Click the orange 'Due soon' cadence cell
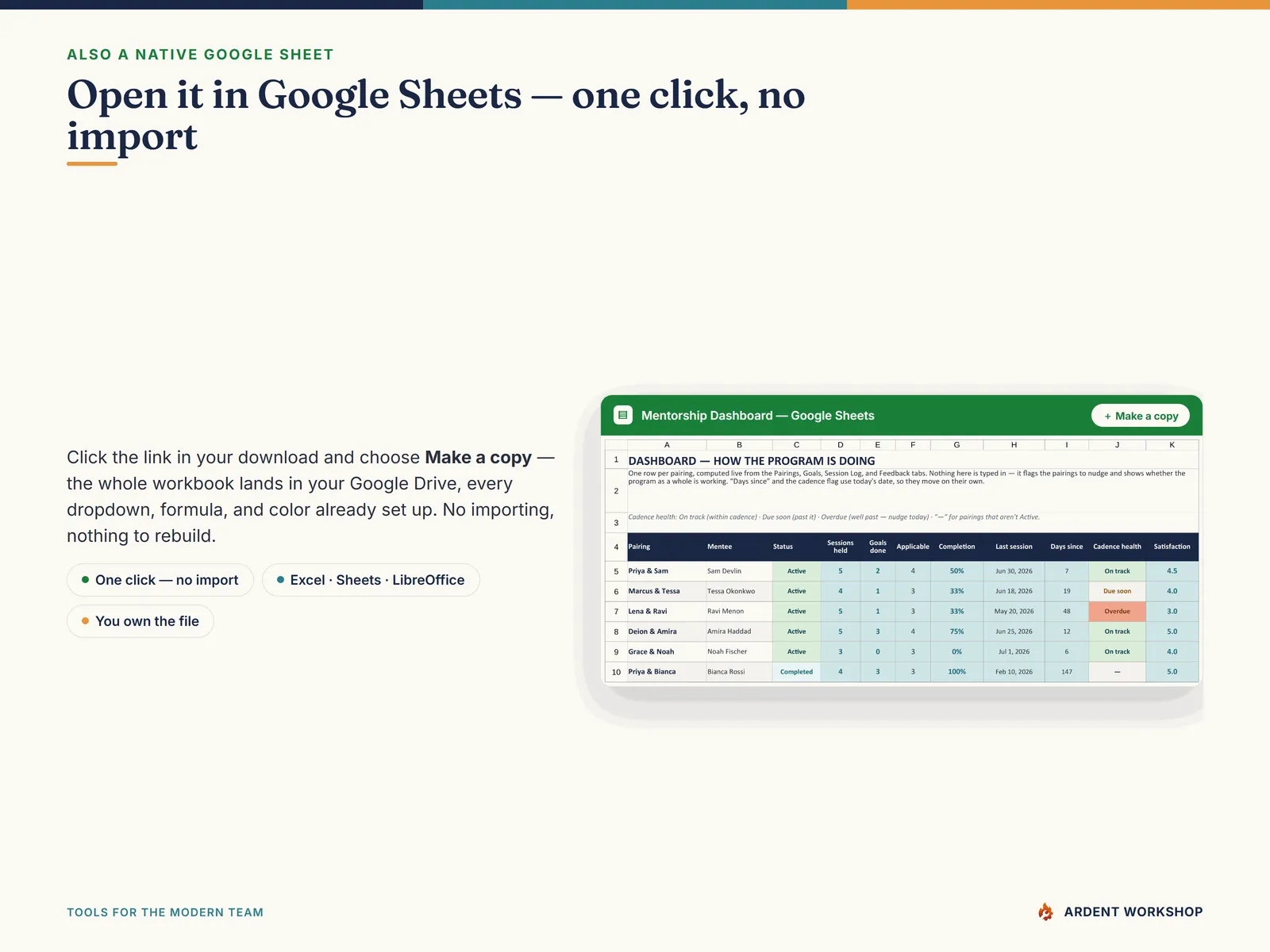Screen dimensions: 1270x952 [x=1117, y=591]
